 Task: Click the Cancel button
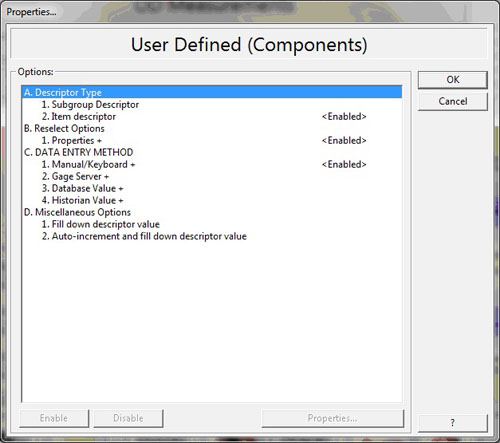pos(453,101)
